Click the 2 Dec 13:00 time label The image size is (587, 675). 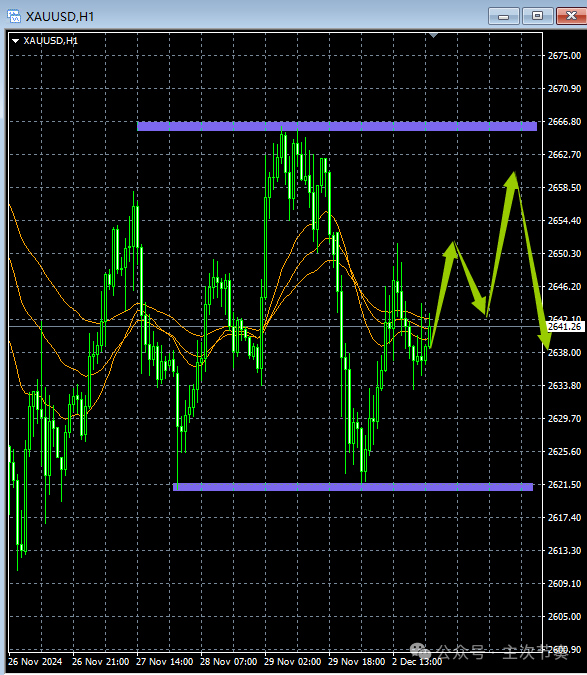tap(417, 662)
